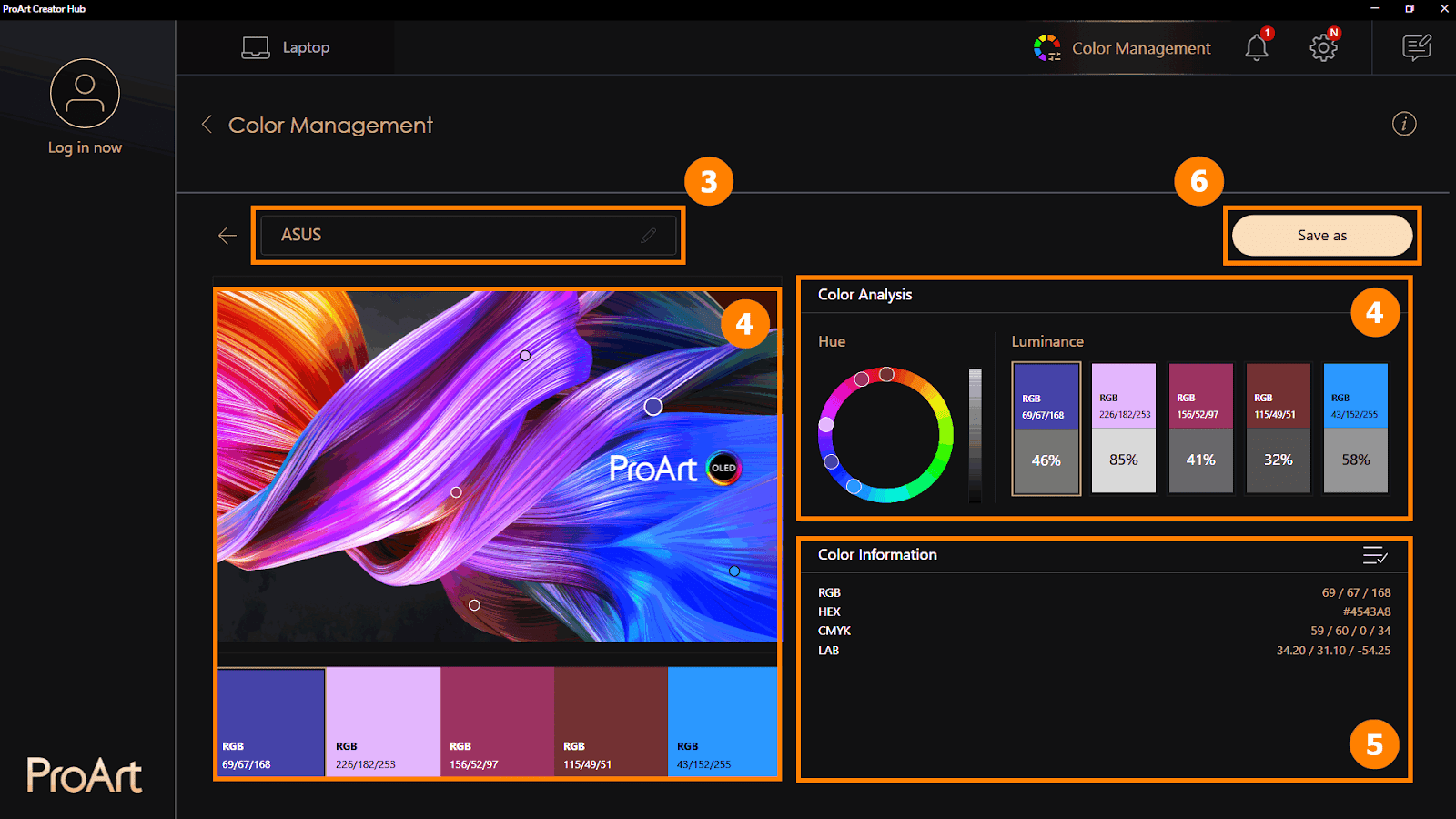
Task: Click the ASUS name input field
Action: (469, 235)
